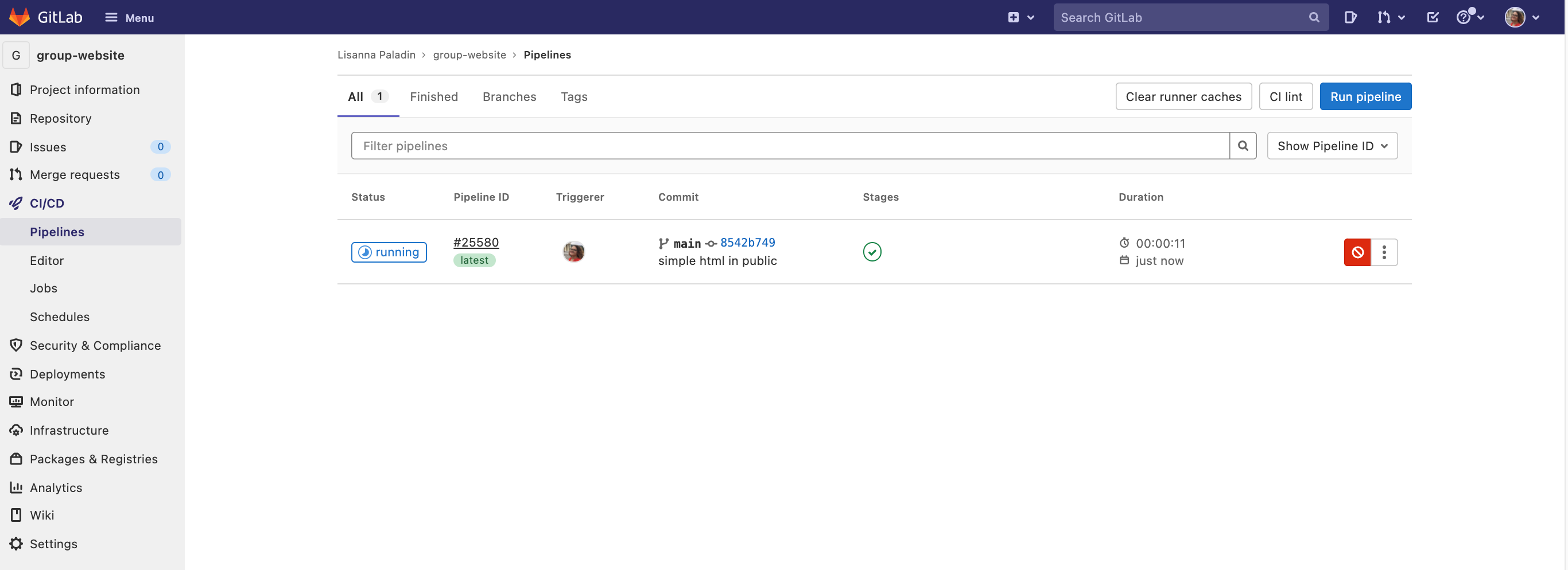Open the CI/CD section icon in sidebar

point(15,202)
